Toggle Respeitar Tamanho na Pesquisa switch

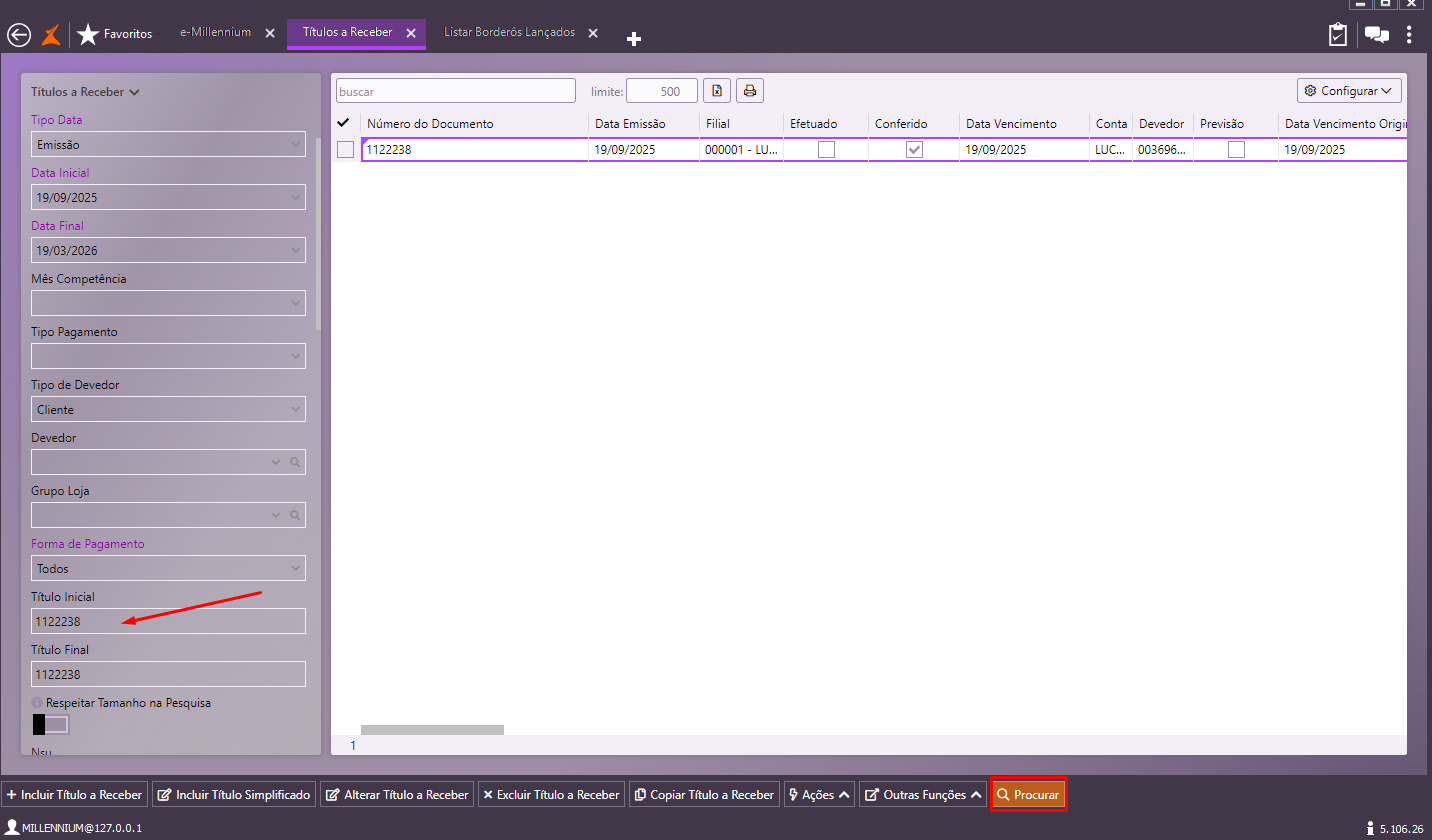[x=51, y=724]
